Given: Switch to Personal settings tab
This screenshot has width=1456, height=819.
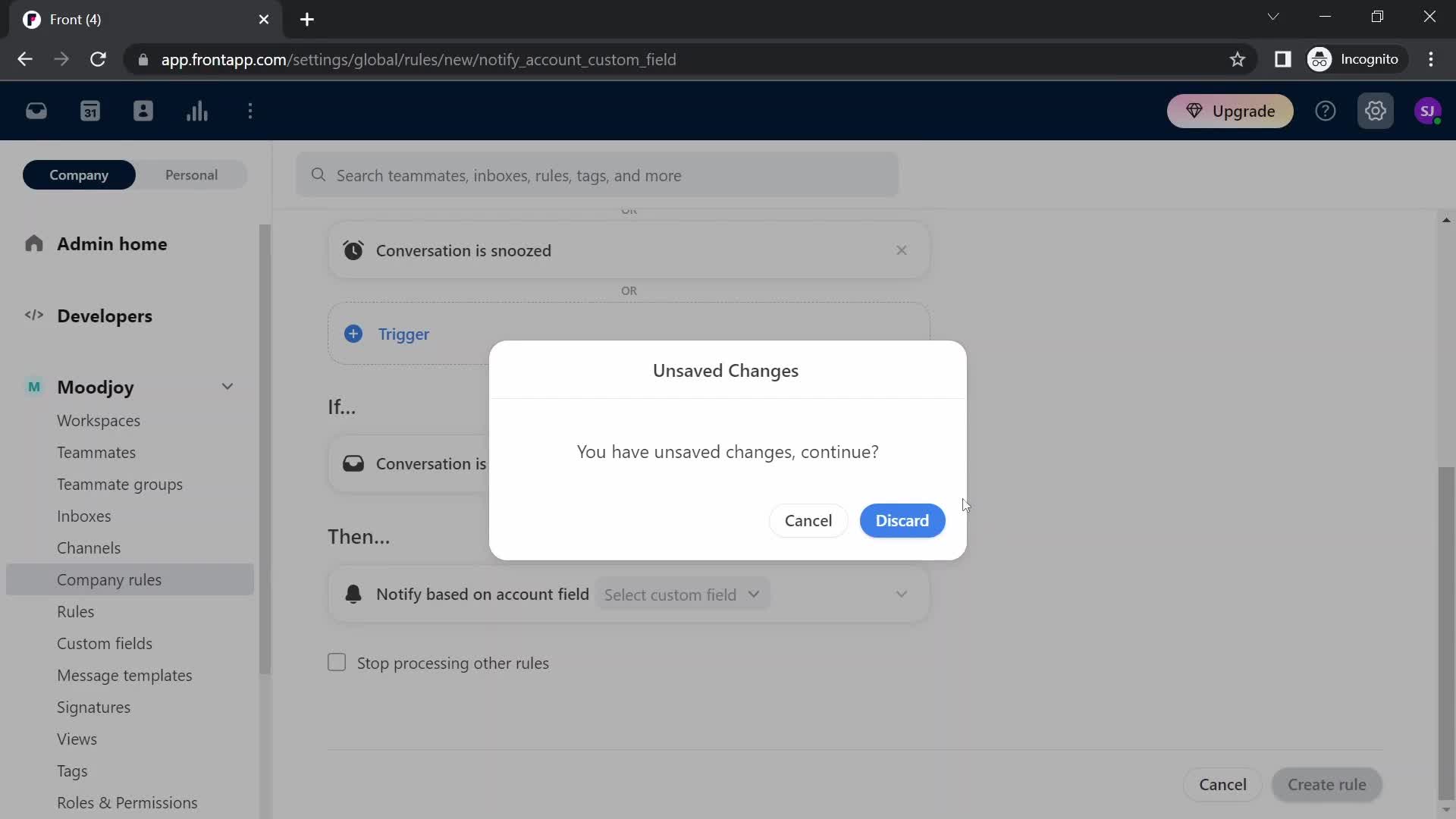Looking at the screenshot, I should (x=192, y=175).
